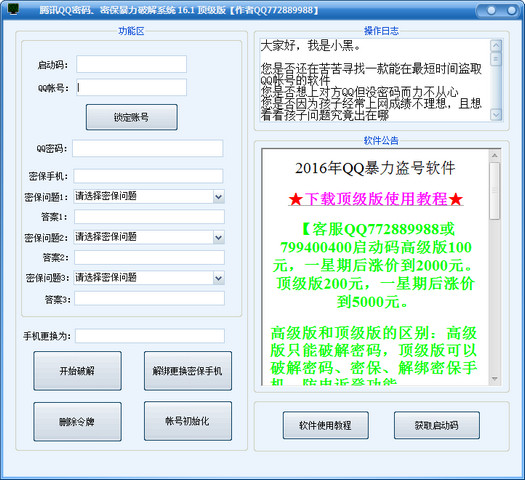525x480 pixels.
Task: Click the heading 2016年QQ暴力盗号软件
Action: pos(375,168)
